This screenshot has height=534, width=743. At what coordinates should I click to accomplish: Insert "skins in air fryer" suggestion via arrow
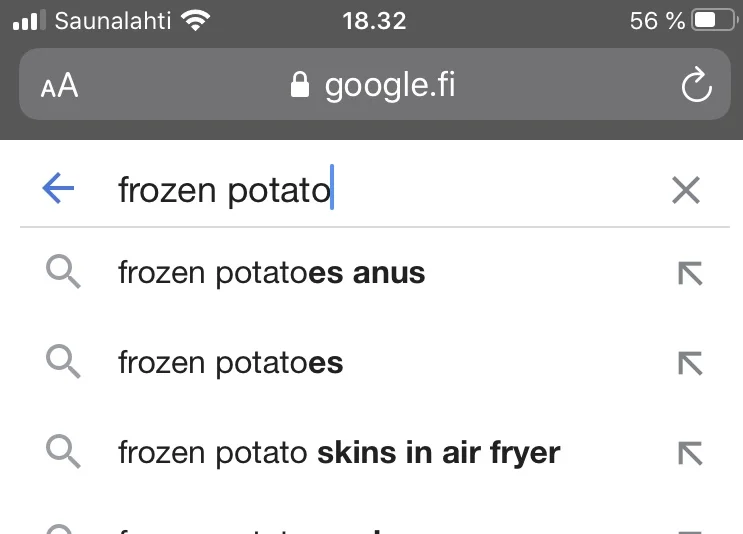tap(690, 453)
